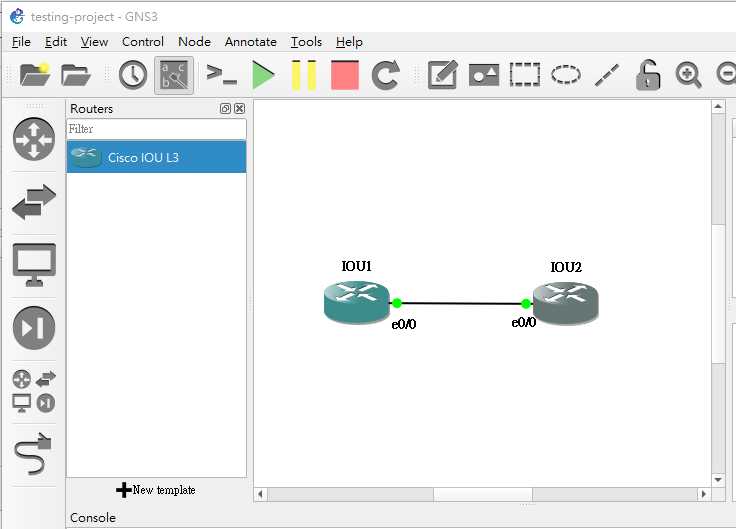Open console to all devices
Viewport: 736px width, 529px height.
tap(221, 75)
